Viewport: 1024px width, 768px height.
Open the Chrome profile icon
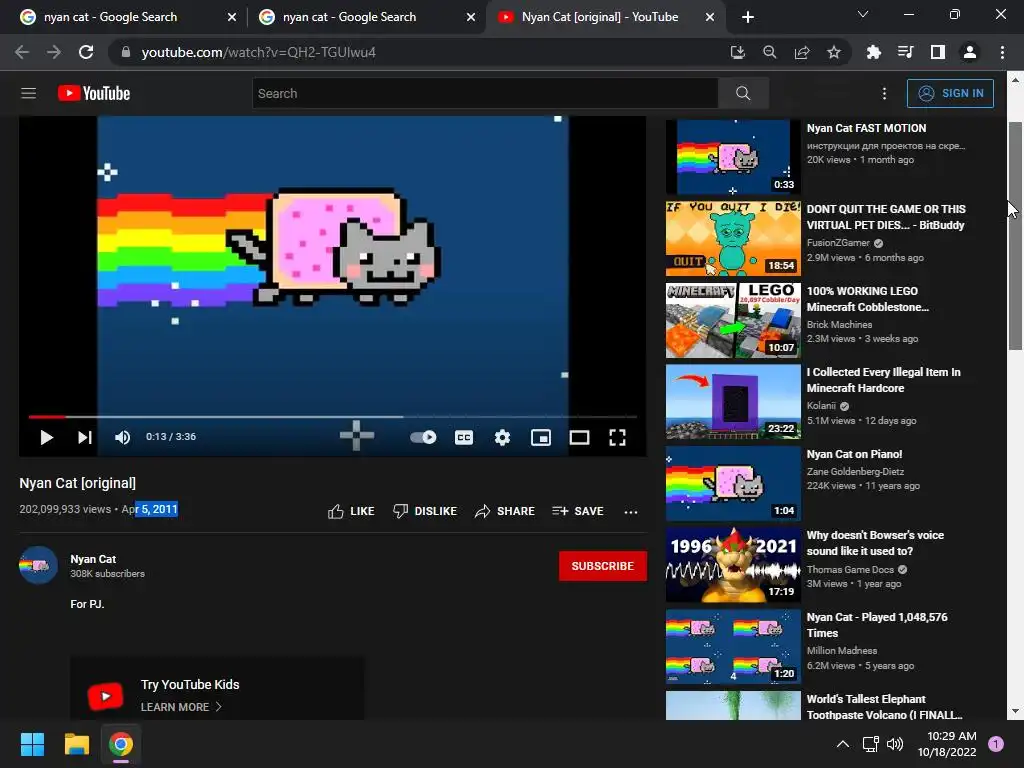click(970, 52)
